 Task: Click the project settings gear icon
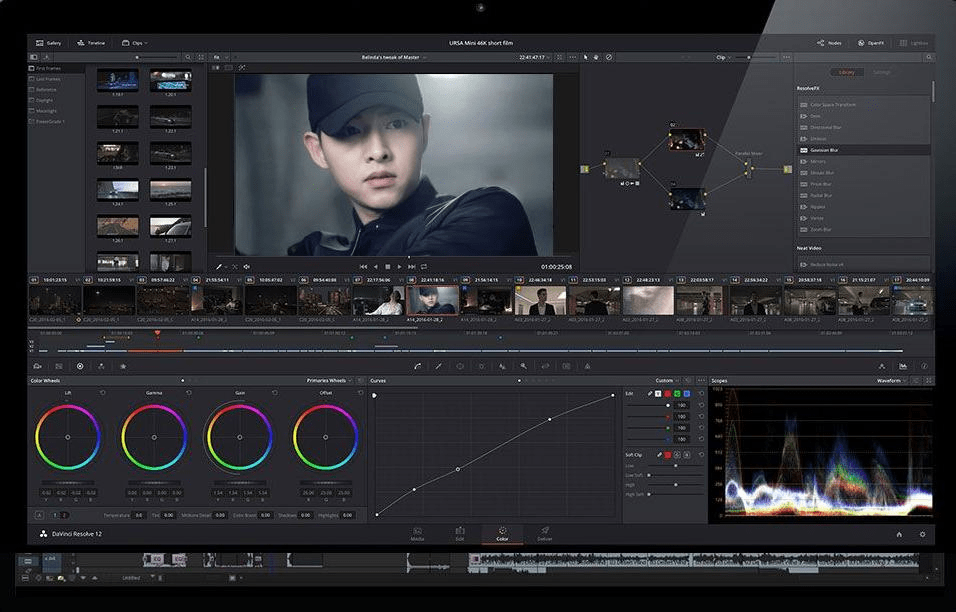922,534
